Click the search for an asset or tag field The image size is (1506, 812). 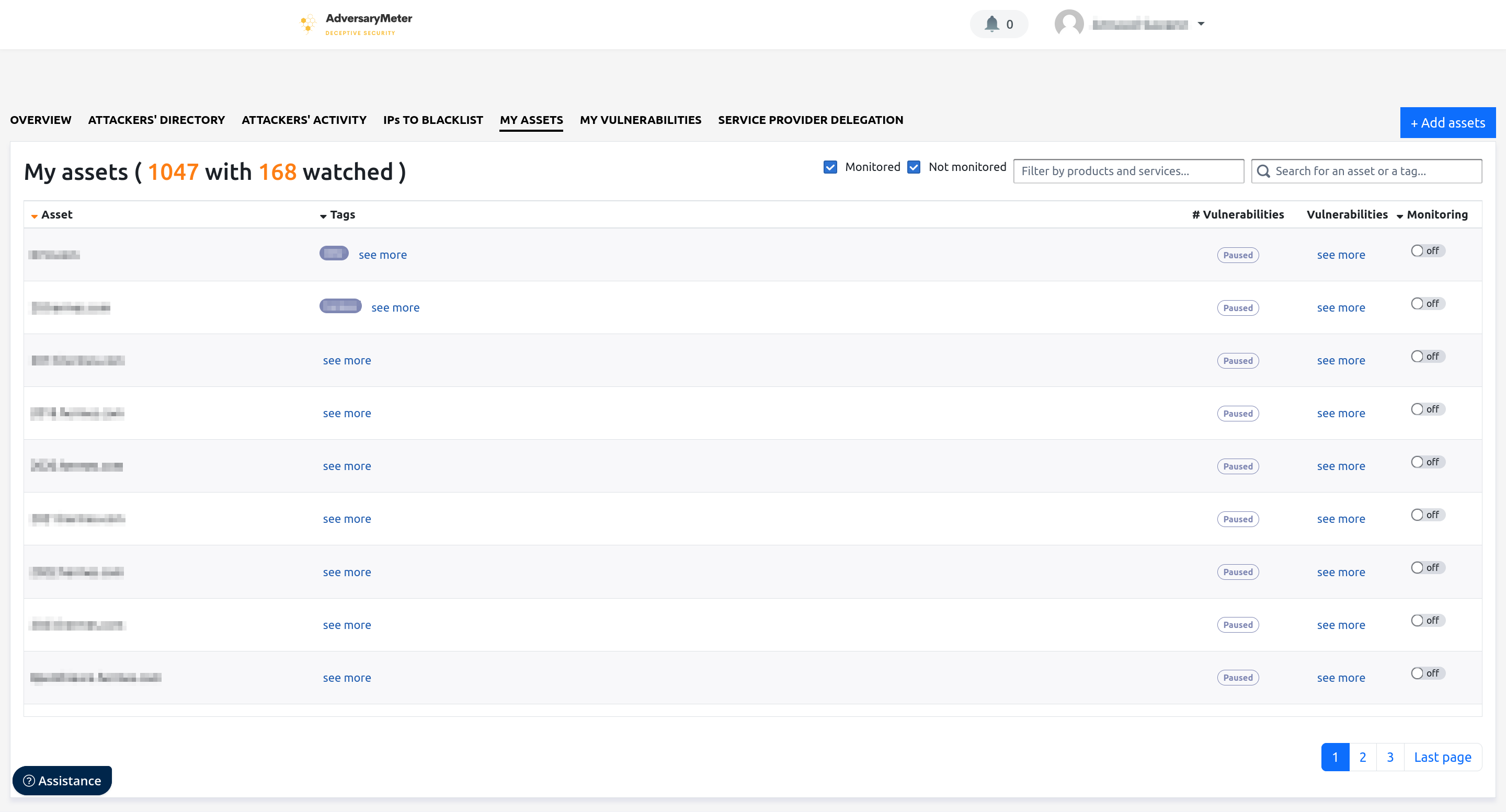pos(1366,171)
